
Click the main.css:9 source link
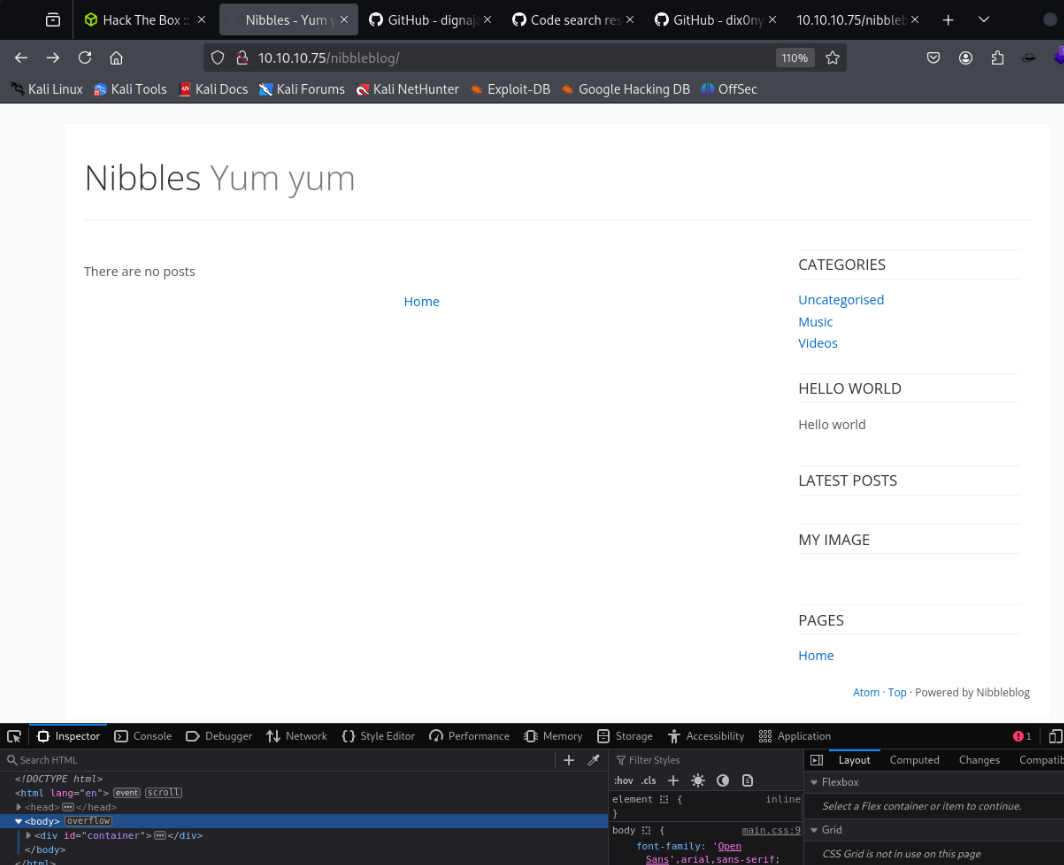tap(770, 830)
